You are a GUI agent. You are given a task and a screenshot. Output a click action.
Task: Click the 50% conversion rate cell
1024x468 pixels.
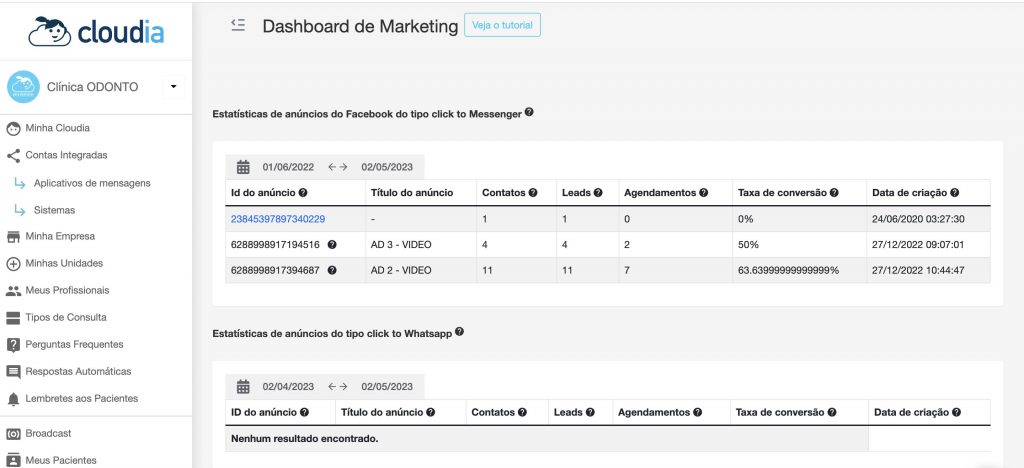pos(799,245)
